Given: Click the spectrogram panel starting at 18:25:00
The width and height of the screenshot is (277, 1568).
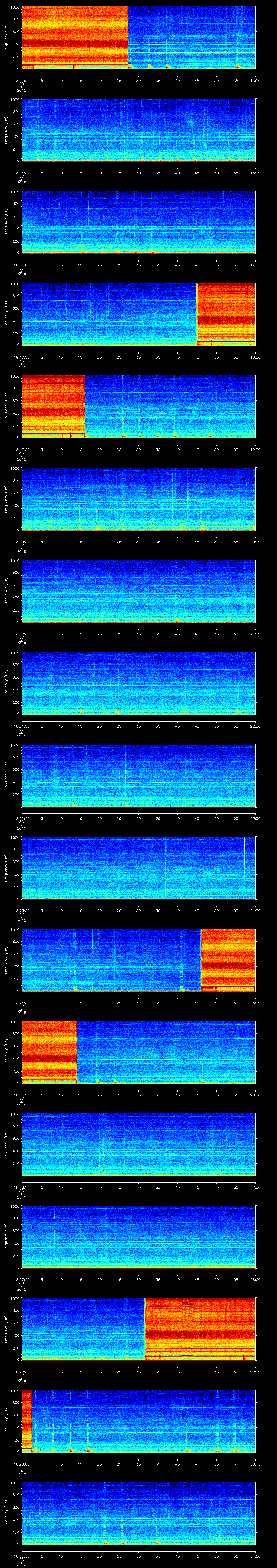Looking at the screenshot, I should 139,1052.
